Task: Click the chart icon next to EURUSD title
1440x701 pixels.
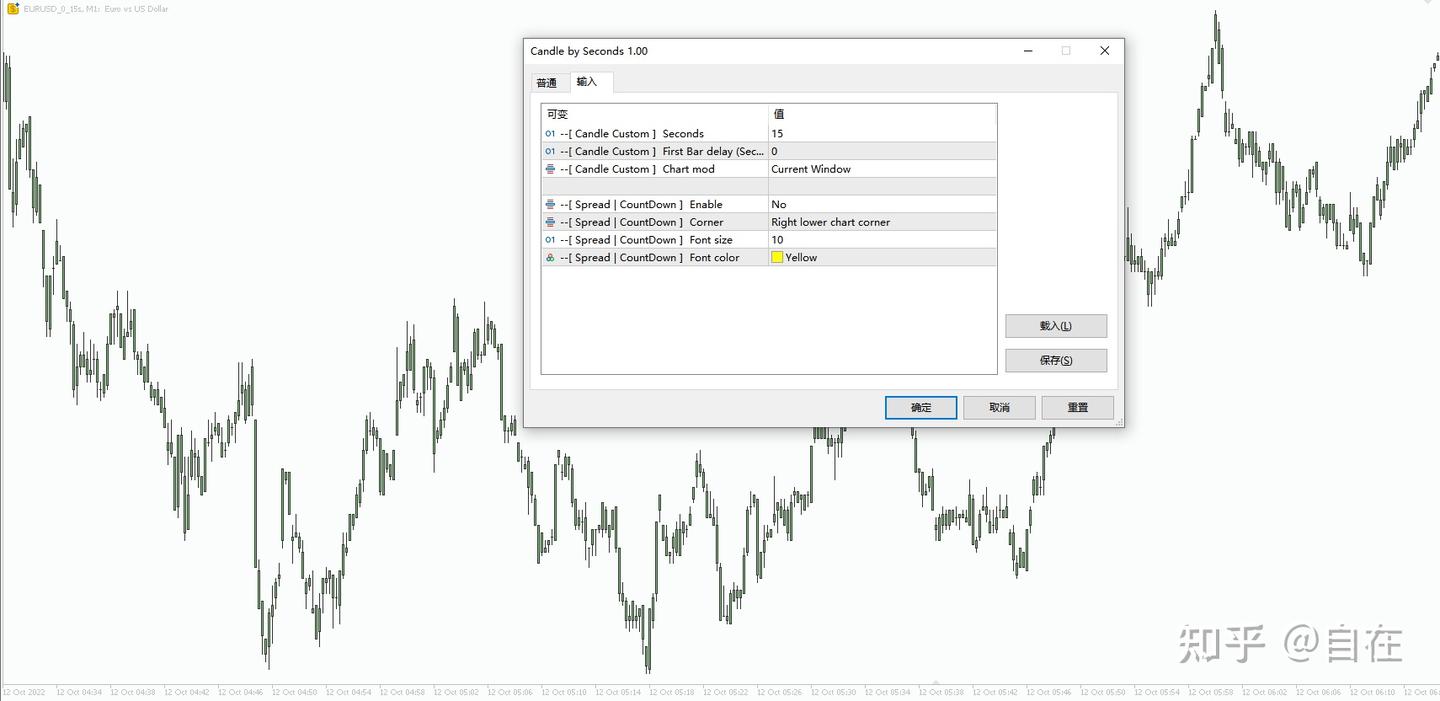Action: [13, 8]
